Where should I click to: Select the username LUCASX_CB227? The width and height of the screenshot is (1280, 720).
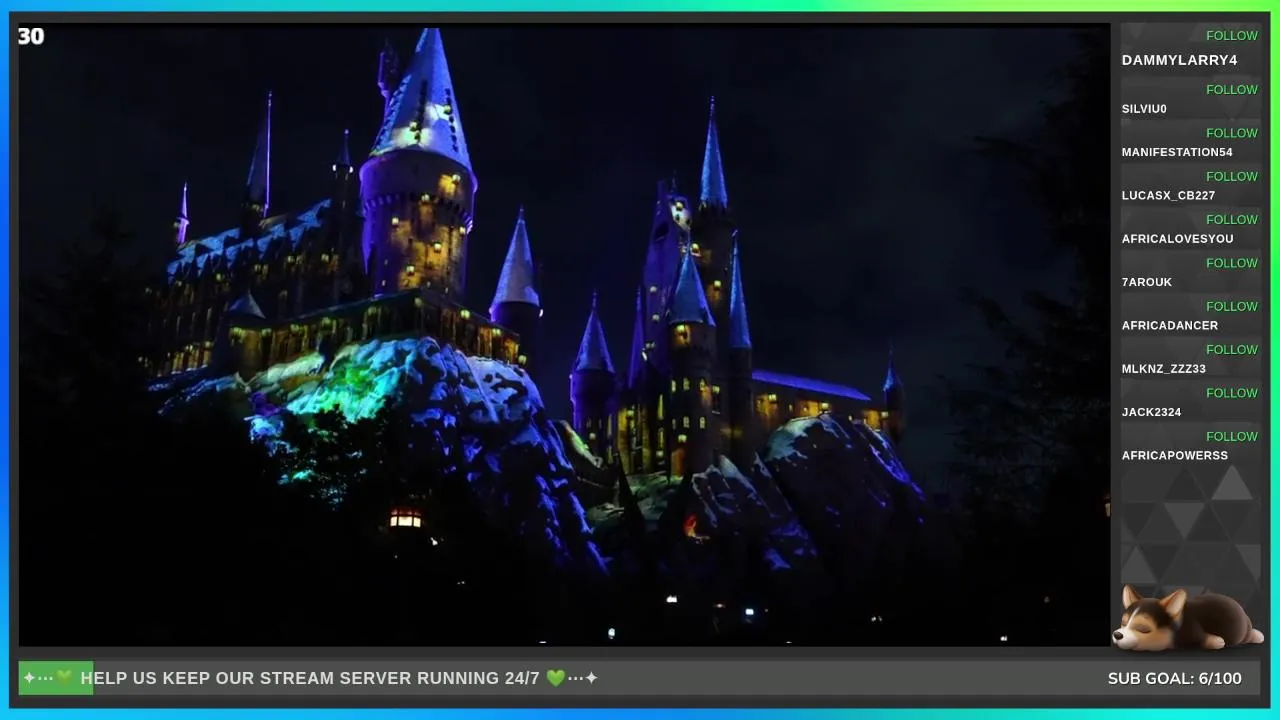coord(1168,196)
